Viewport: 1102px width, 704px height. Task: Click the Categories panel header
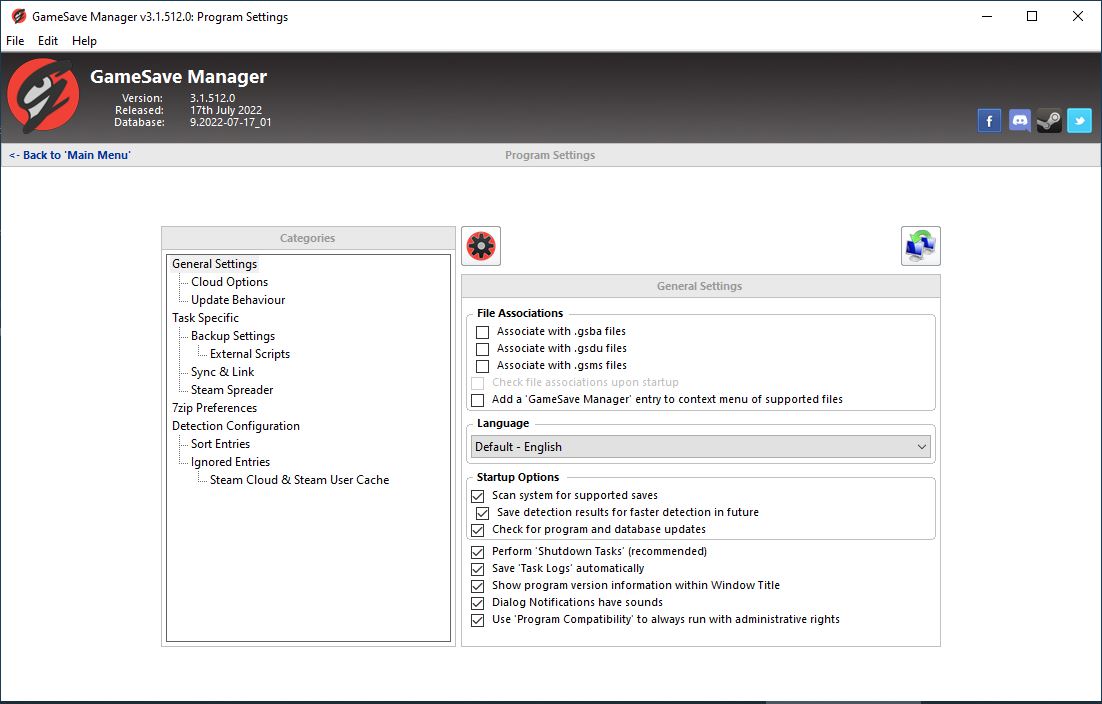pyautogui.click(x=308, y=238)
